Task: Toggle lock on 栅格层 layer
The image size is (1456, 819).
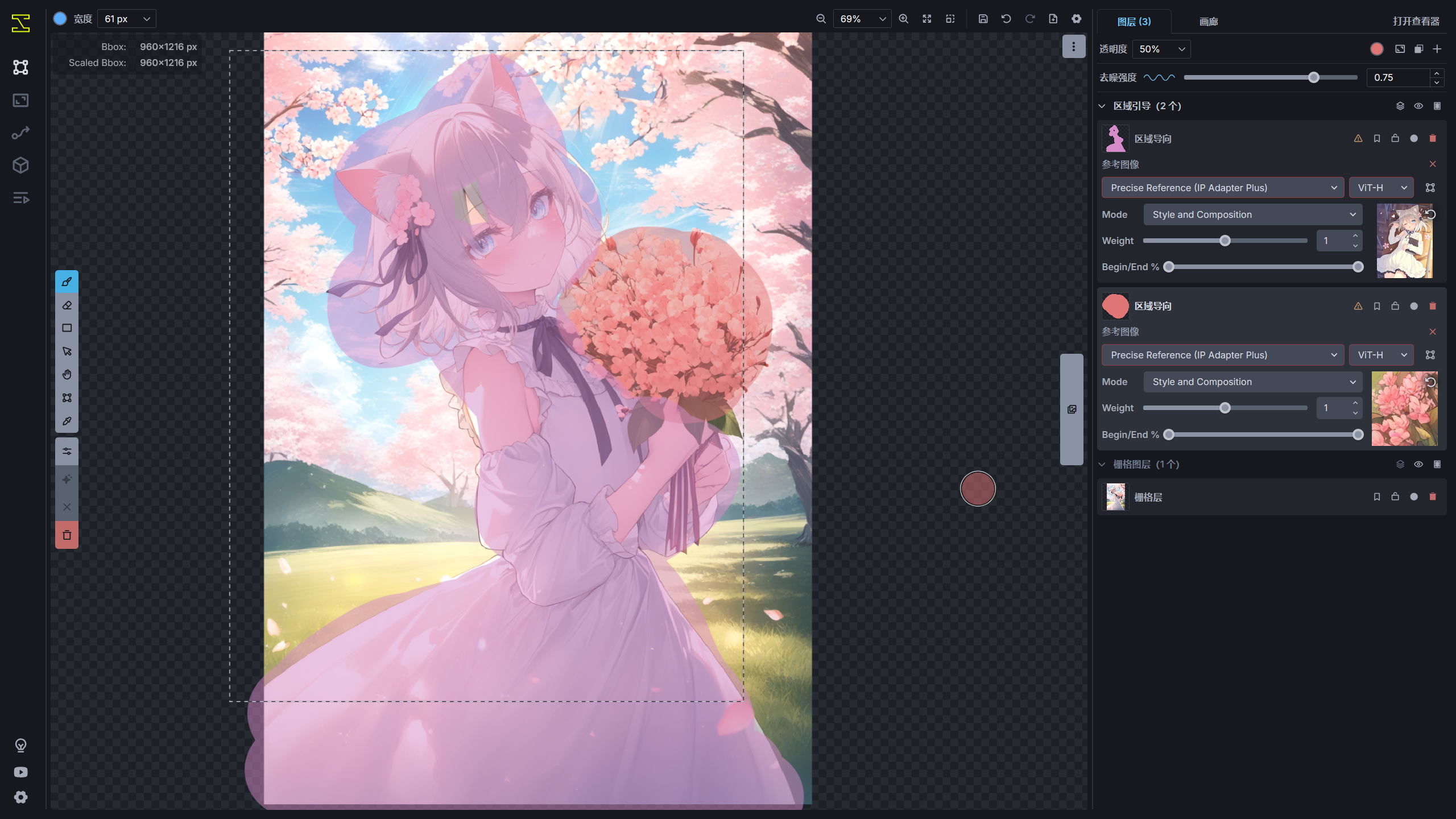Action: click(x=1395, y=497)
